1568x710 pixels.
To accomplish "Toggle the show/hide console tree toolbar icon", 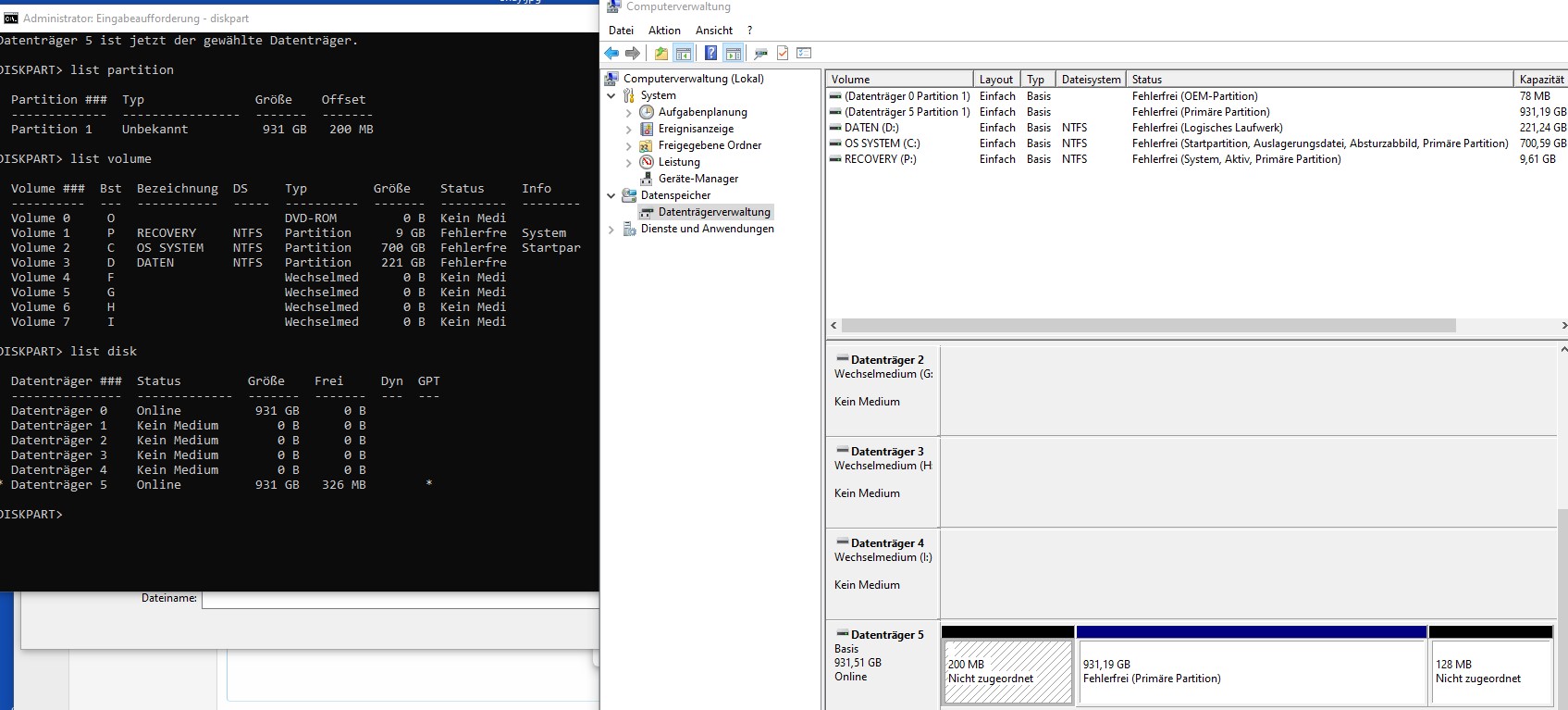I will click(684, 54).
